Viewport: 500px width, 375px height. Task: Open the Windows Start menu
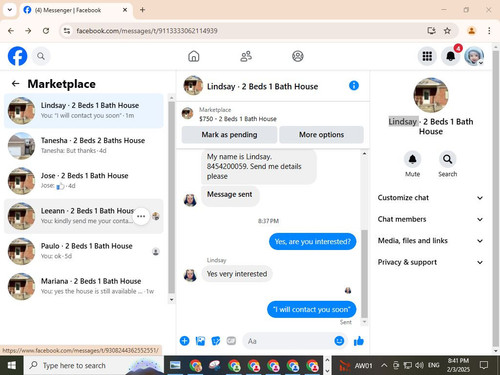click(12, 365)
